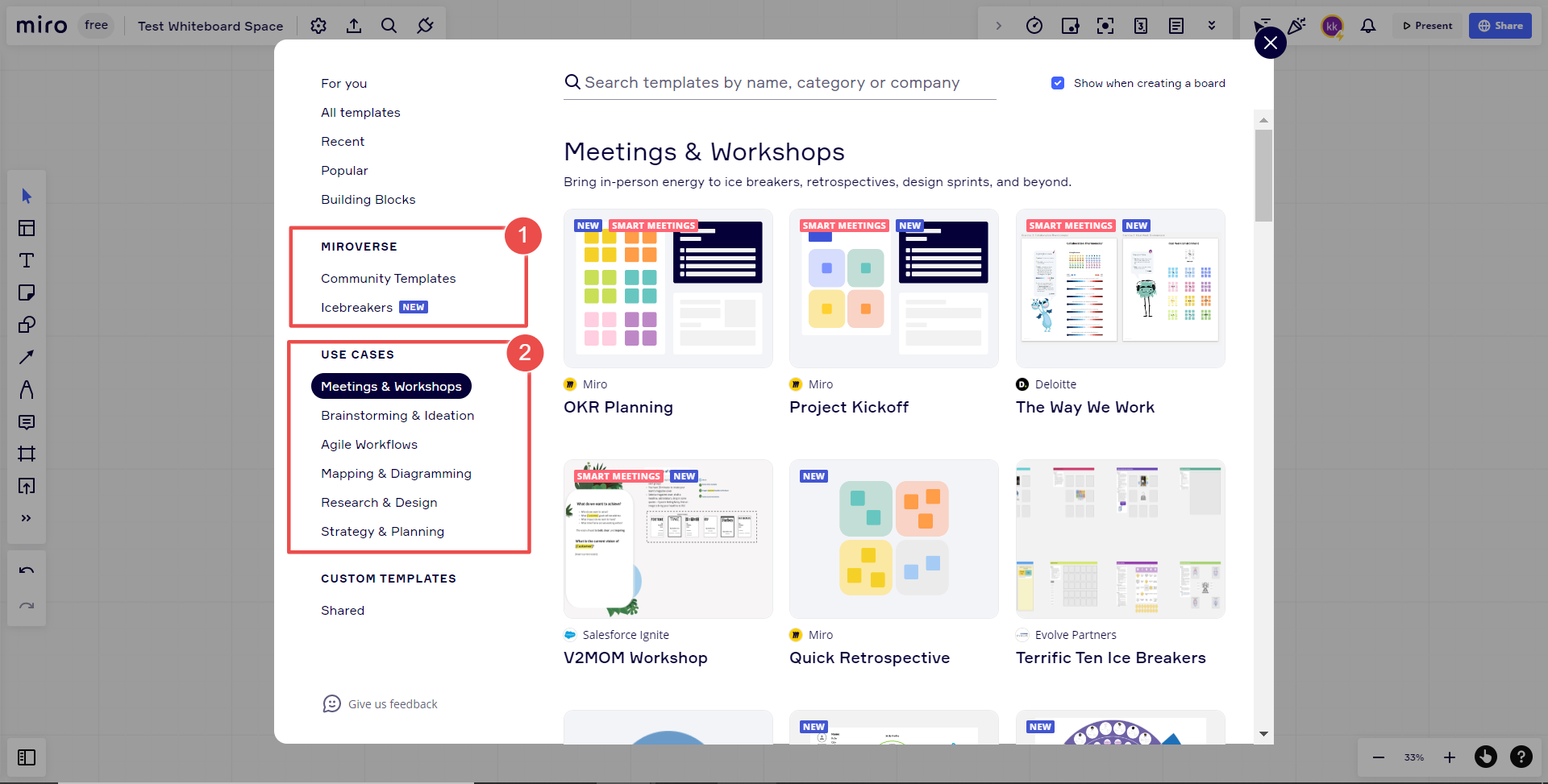Image resolution: width=1548 pixels, height=784 pixels.
Task: Open notifications bell icon
Action: pyautogui.click(x=1368, y=26)
